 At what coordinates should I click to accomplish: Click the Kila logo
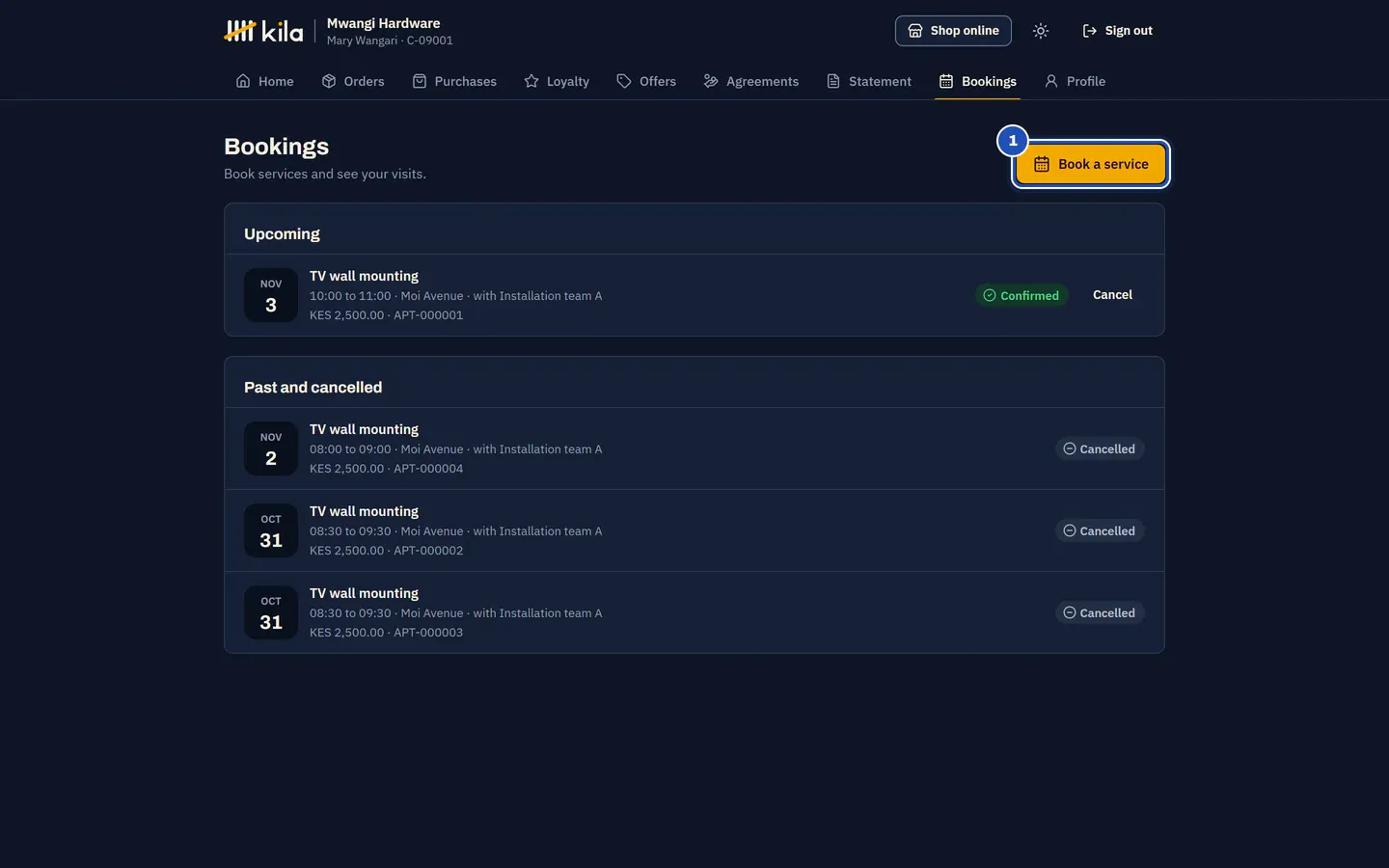pyautogui.click(x=263, y=31)
